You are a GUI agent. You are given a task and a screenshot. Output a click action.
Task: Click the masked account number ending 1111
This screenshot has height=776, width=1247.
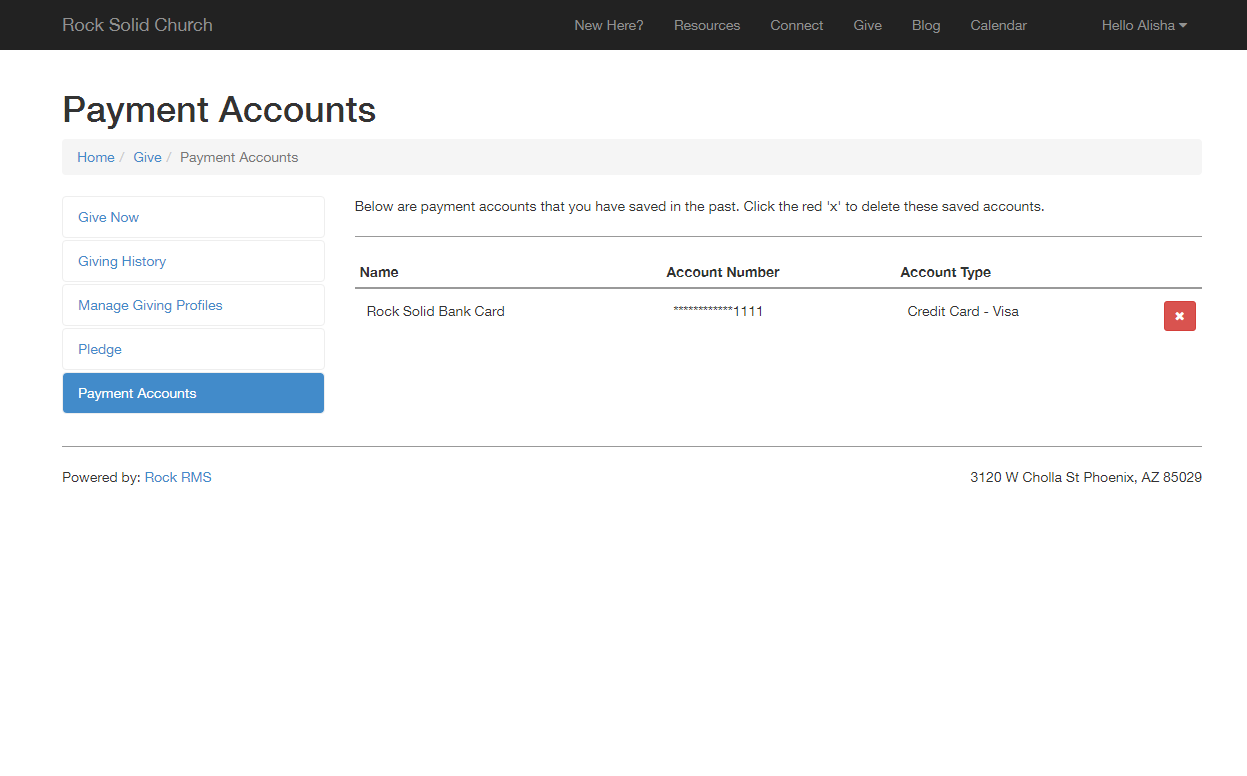click(718, 311)
